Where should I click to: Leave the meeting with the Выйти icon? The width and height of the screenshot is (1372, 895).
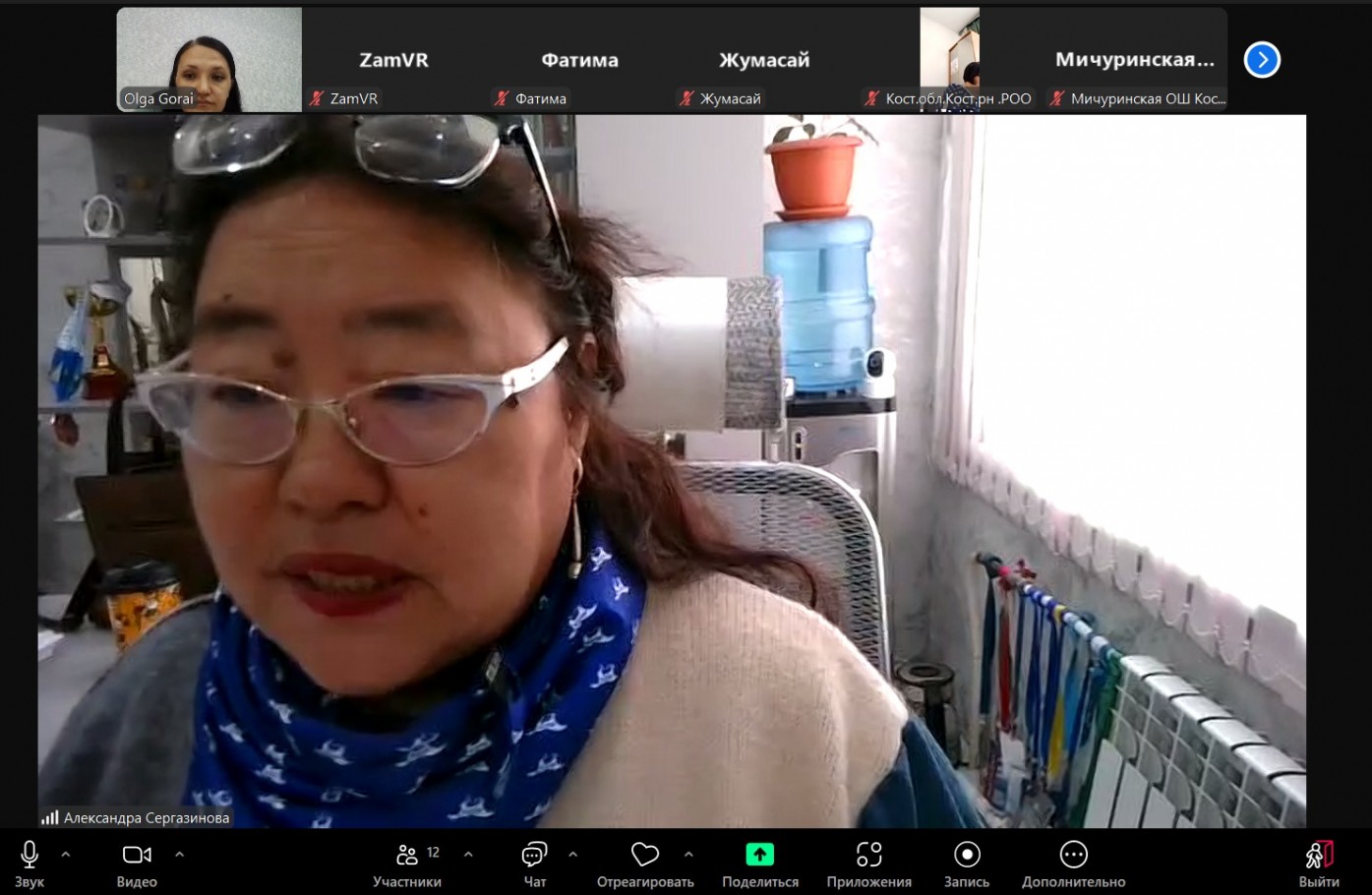click(x=1318, y=856)
